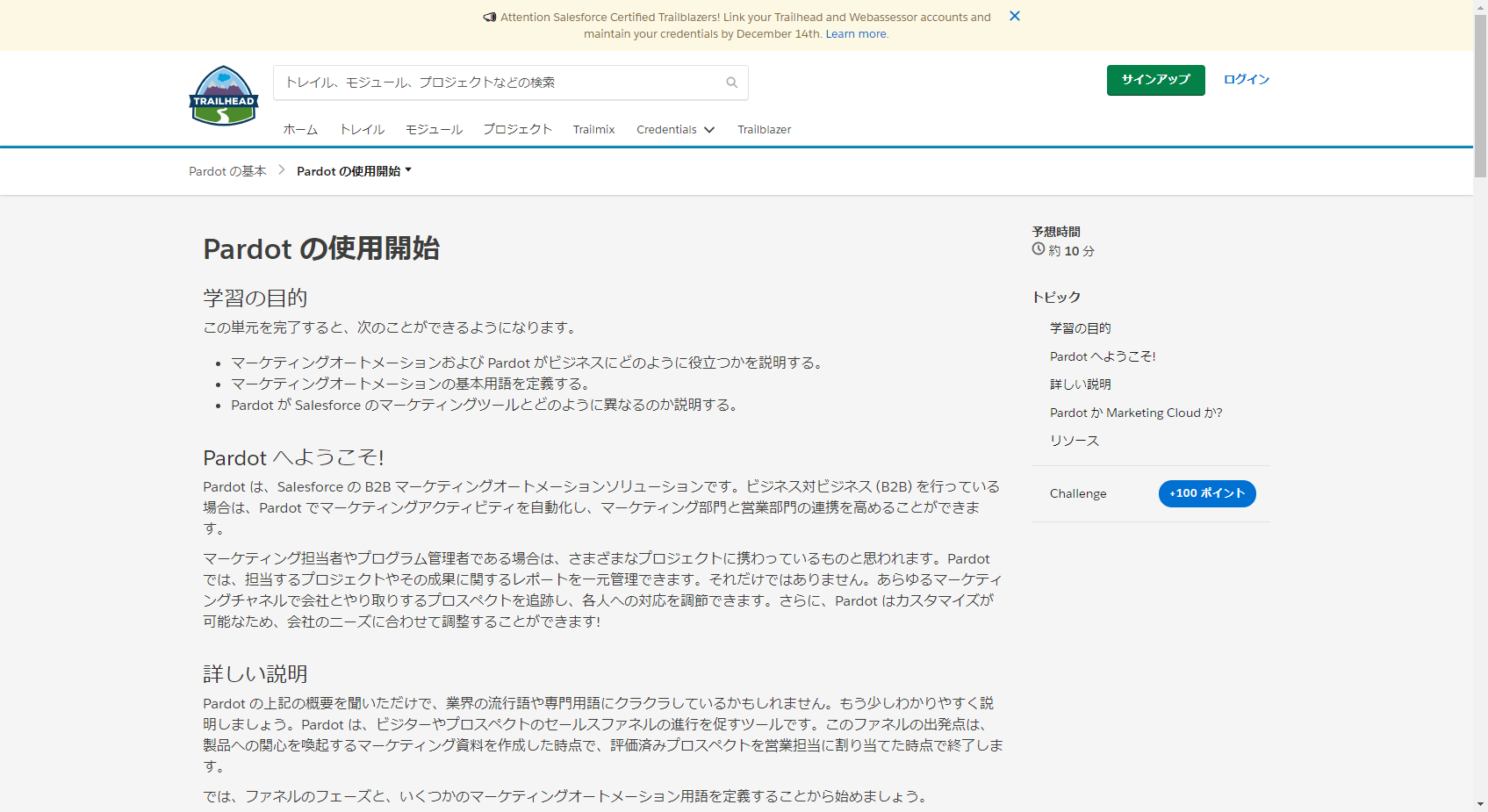Click the search magnifier icon
Screen dimensions: 1488x812
731,83
